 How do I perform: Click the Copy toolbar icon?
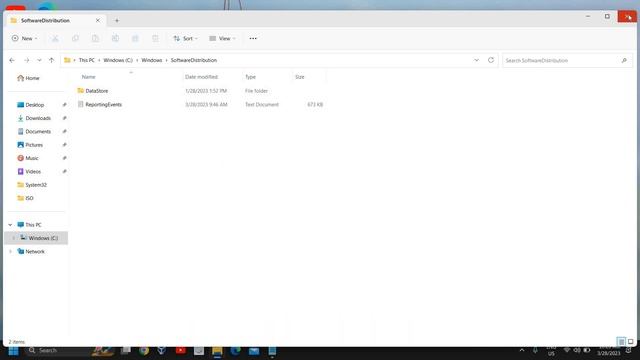click(x=75, y=38)
